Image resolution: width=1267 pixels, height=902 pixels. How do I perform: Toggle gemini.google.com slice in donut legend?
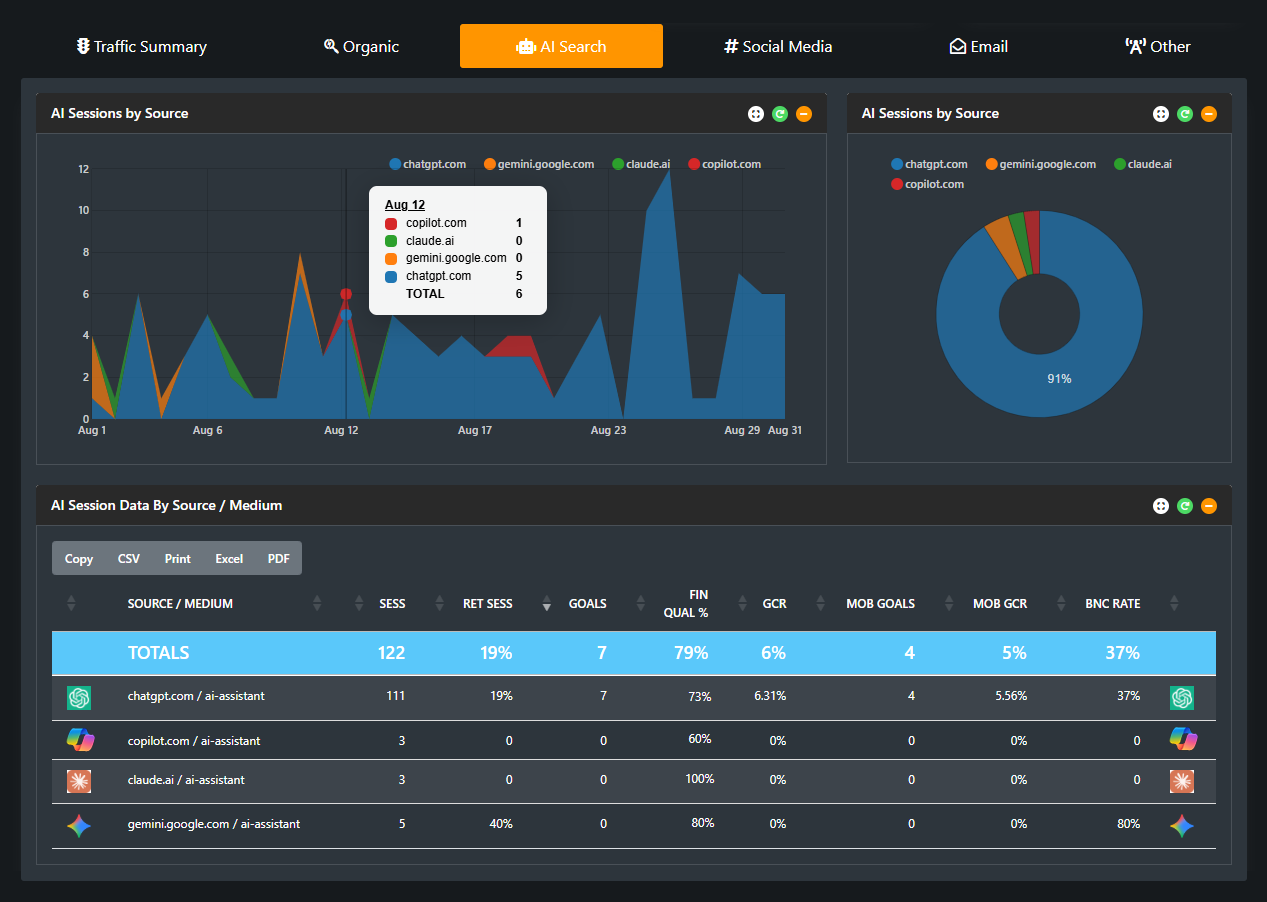tap(1040, 164)
